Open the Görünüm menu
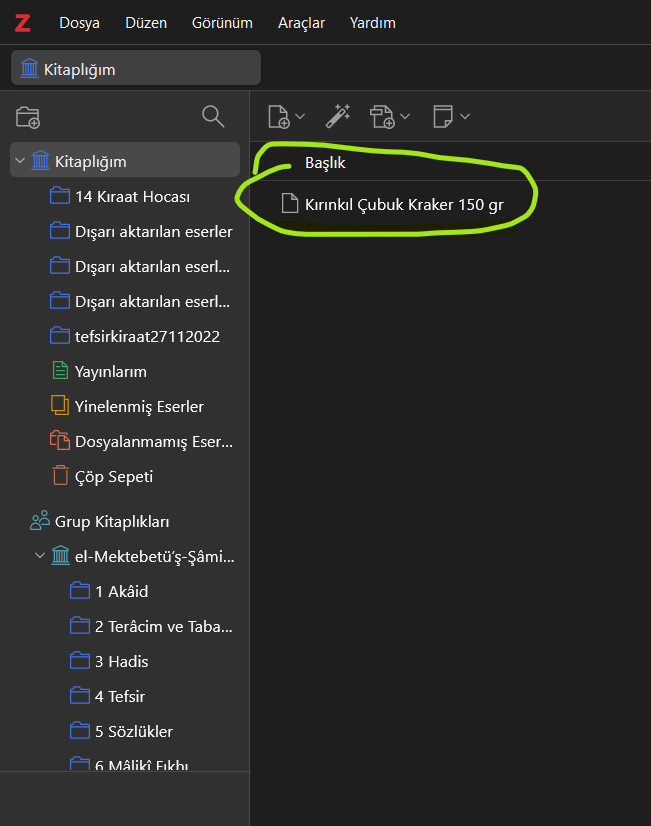651x826 pixels. pos(222,23)
